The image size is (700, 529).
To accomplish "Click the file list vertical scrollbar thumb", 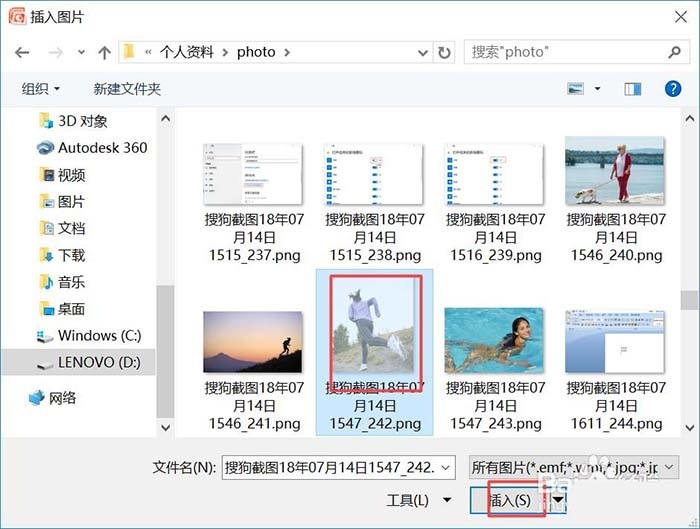I will click(689, 300).
